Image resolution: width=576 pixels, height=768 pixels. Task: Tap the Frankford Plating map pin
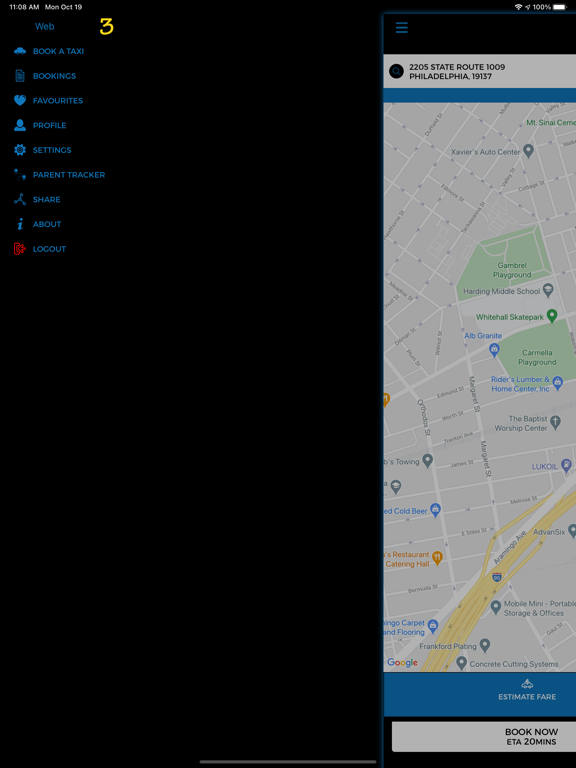[x=484, y=645]
